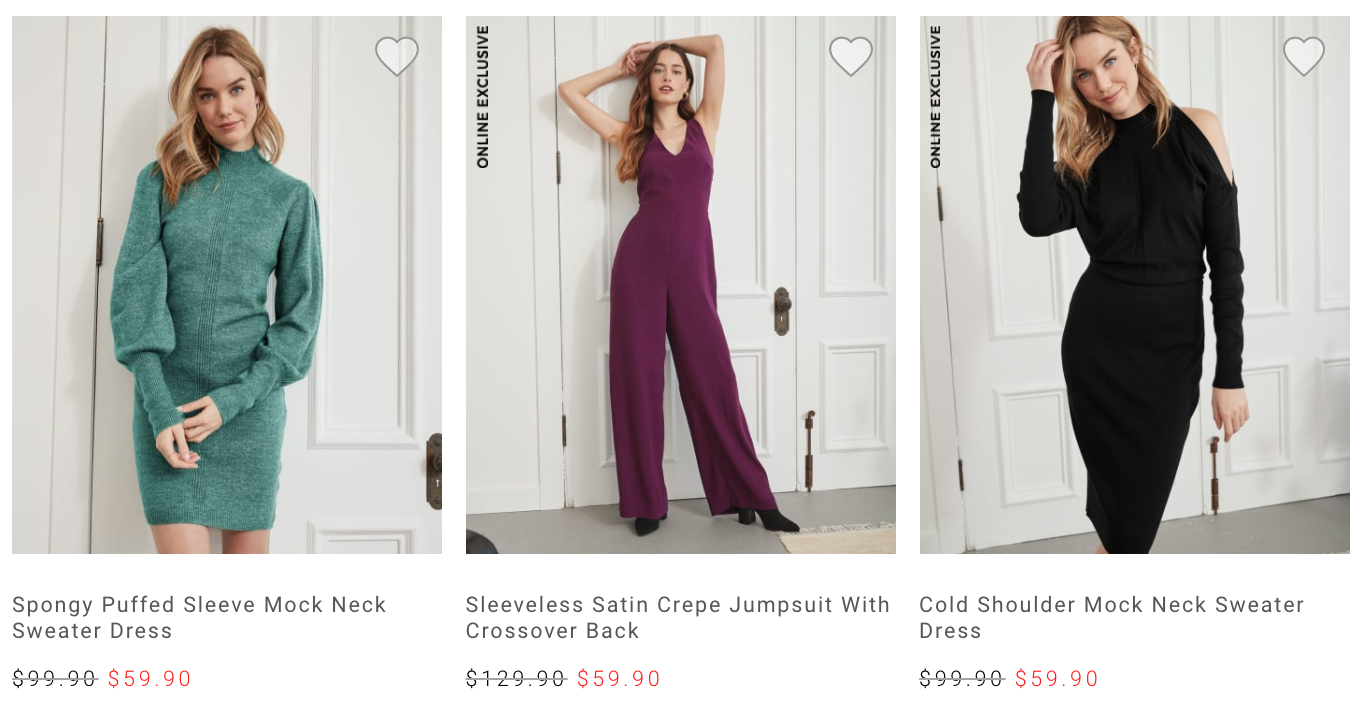The width and height of the screenshot is (1360, 716).
Task: Favorite the green Spongy Puffed Sleeve dress
Action: point(397,56)
